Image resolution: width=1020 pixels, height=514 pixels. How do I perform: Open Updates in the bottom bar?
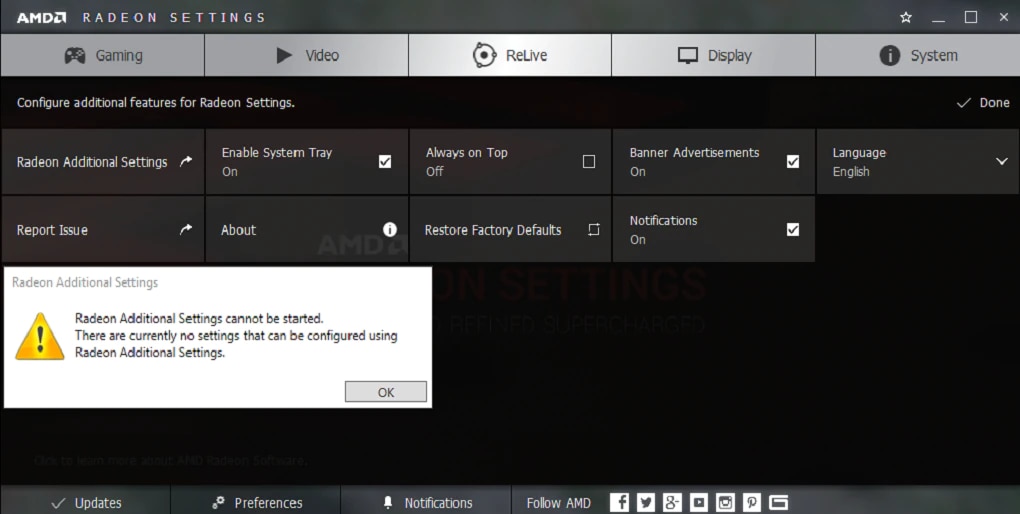click(x=86, y=502)
